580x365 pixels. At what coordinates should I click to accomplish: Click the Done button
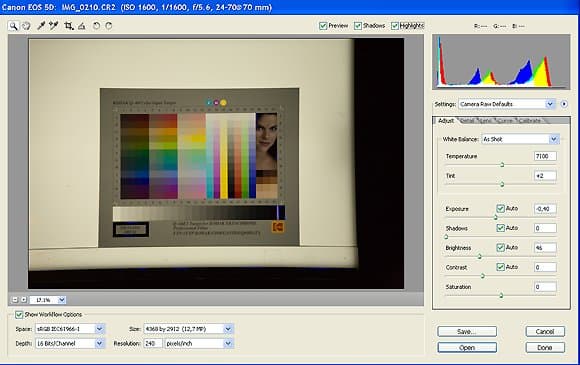pyautogui.click(x=545, y=348)
